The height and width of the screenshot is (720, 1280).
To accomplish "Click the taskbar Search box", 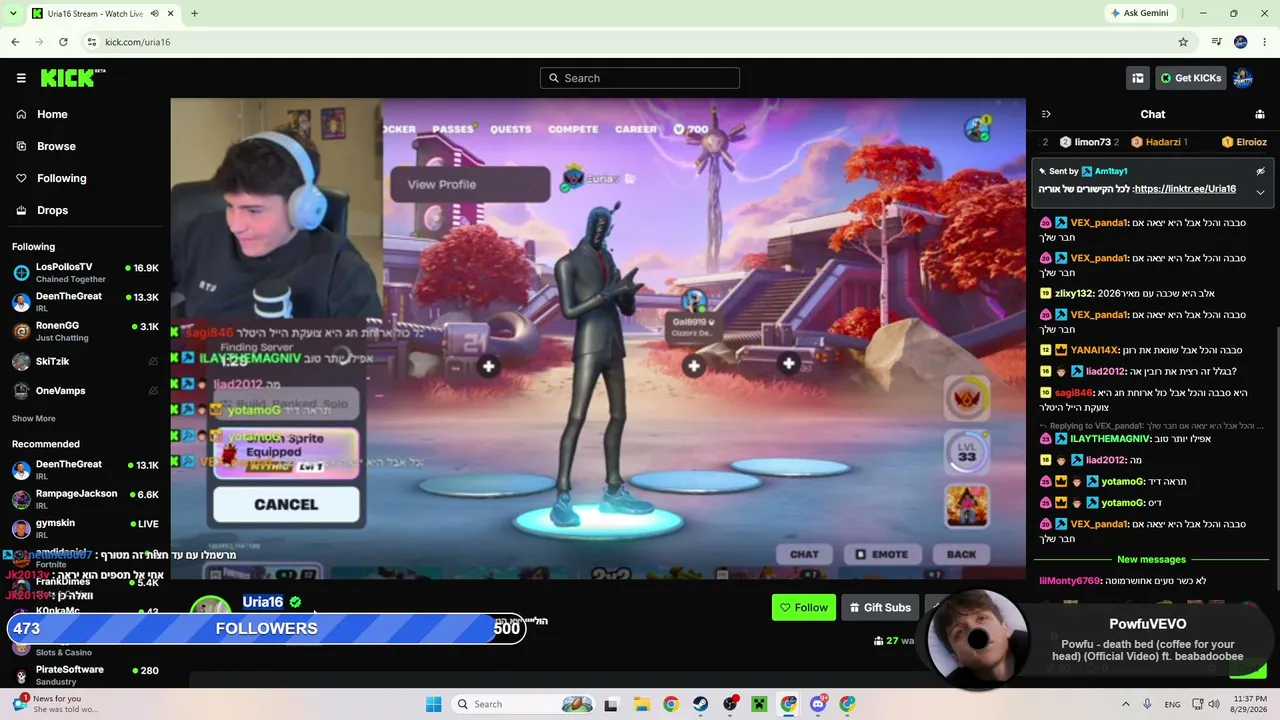I will [523, 704].
